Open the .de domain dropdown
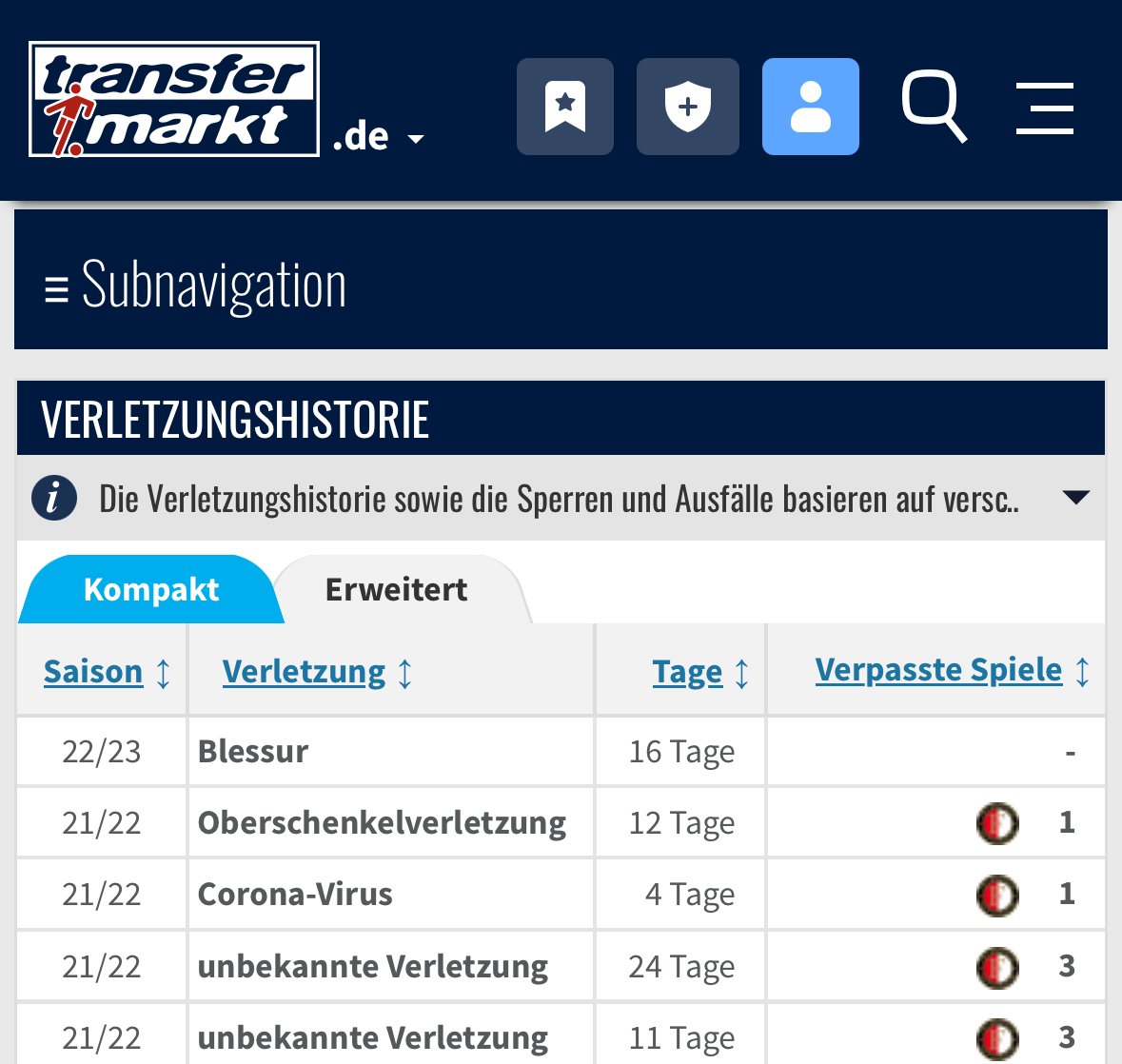 click(379, 137)
